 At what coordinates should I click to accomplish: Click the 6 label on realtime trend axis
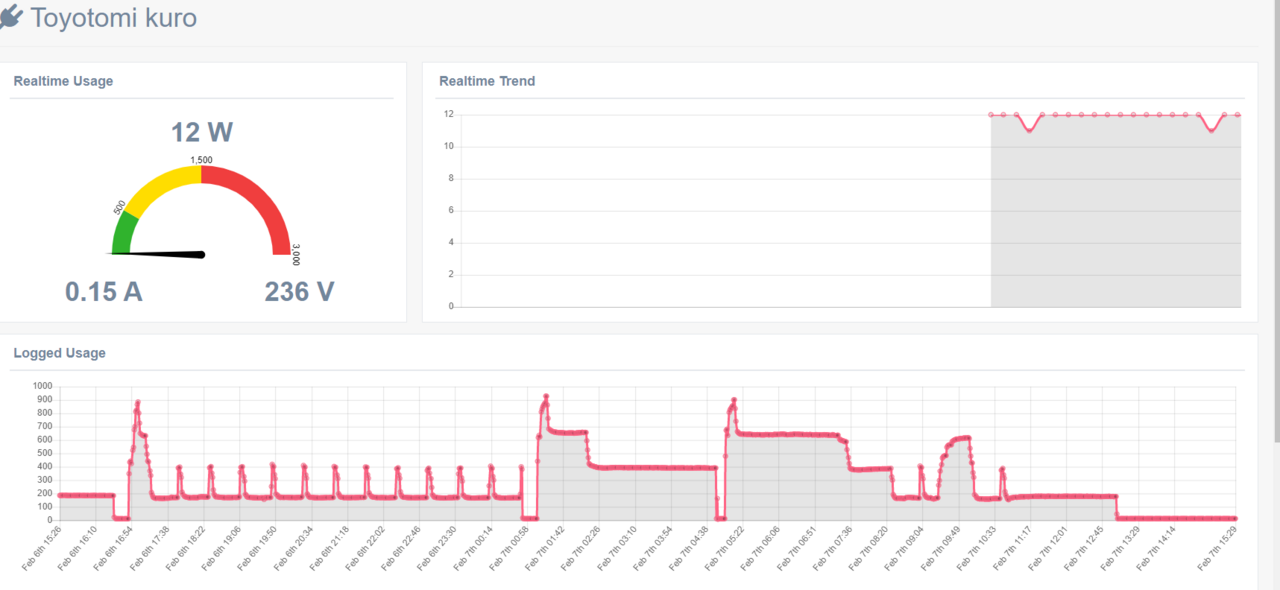click(x=451, y=210)
